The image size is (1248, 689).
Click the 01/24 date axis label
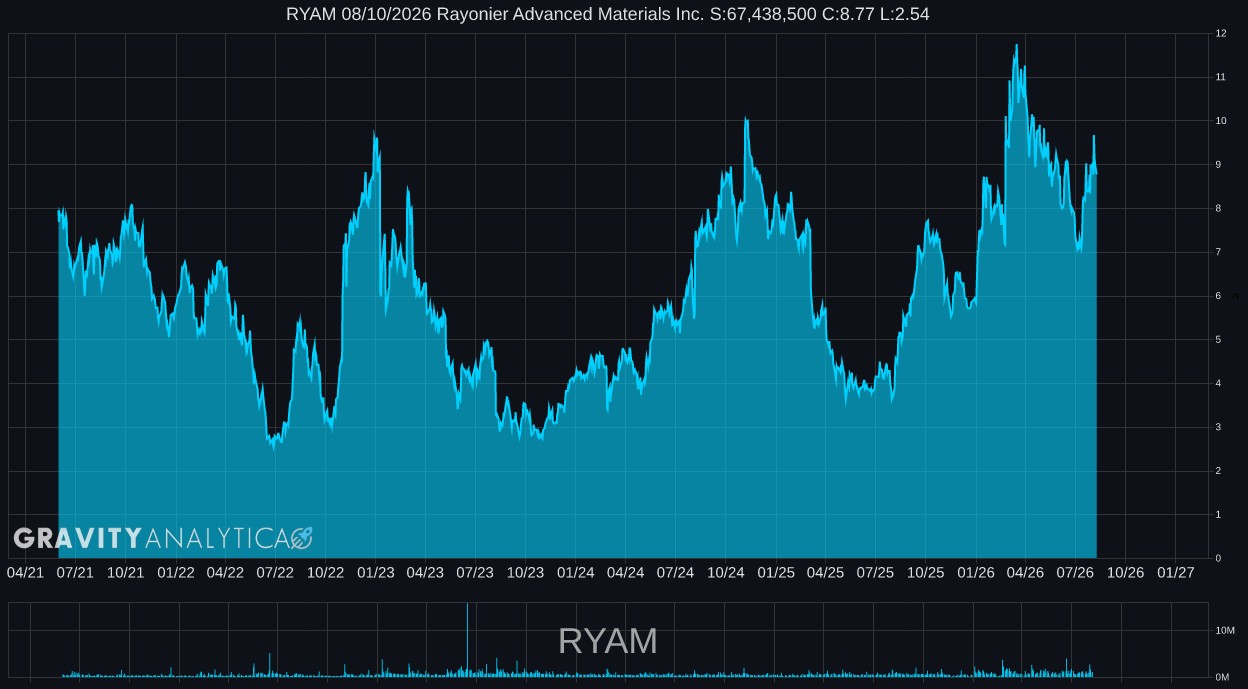575,573
